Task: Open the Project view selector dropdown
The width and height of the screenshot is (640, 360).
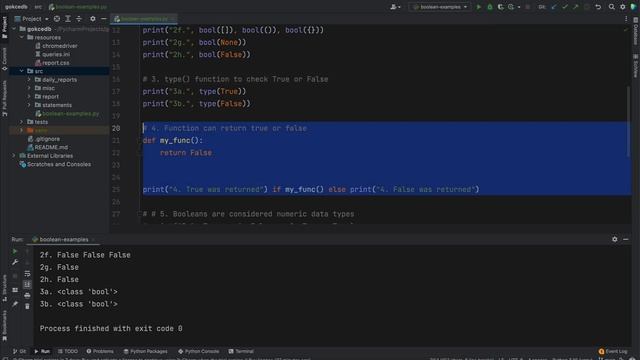Action: [32, 19]
